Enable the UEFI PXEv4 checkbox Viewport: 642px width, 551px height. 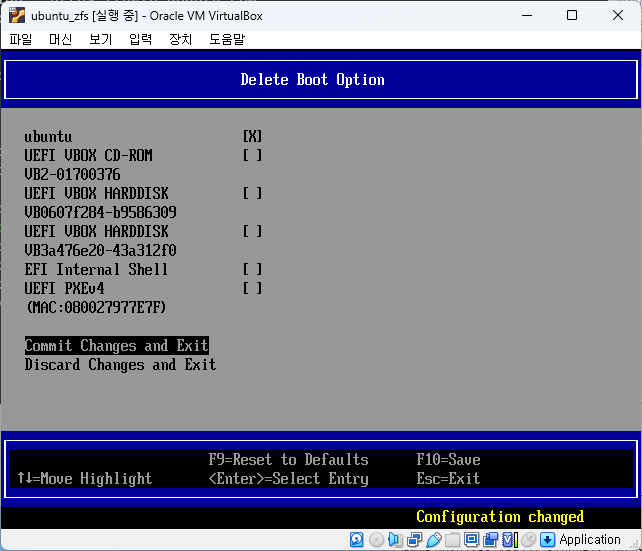coord(252,289)
